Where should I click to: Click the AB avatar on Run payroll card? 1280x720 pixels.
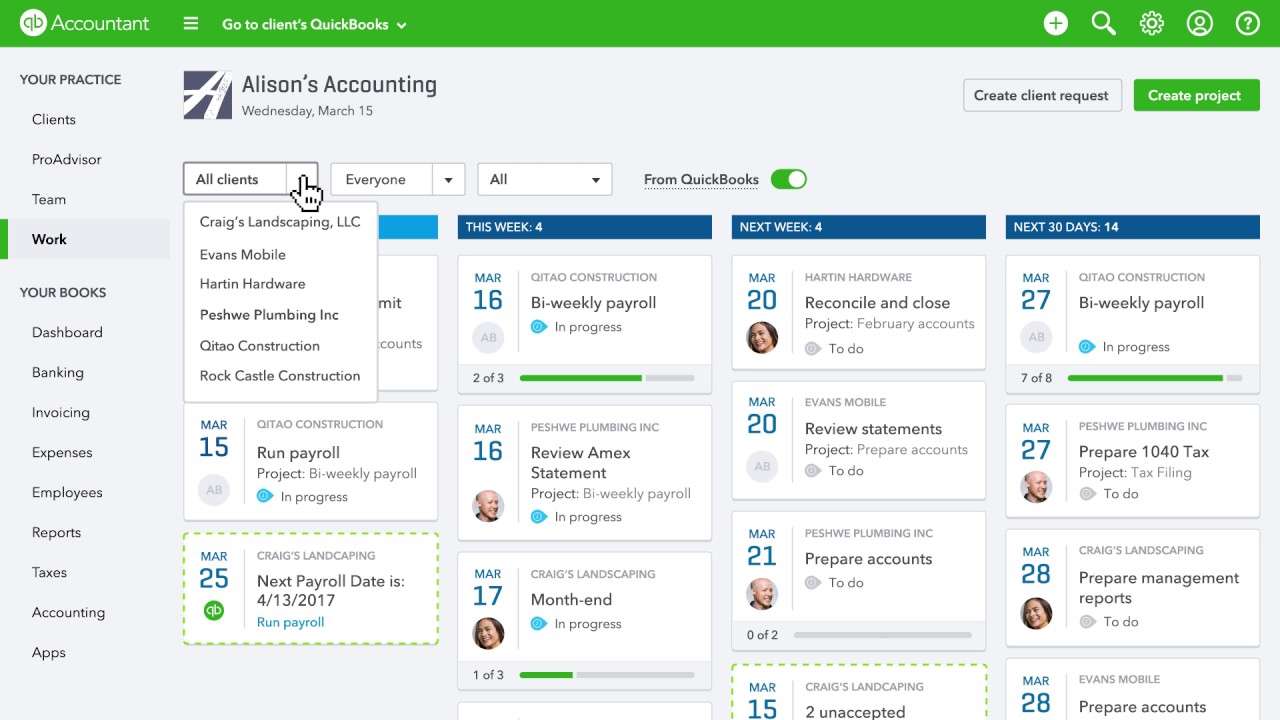point(214,490)
